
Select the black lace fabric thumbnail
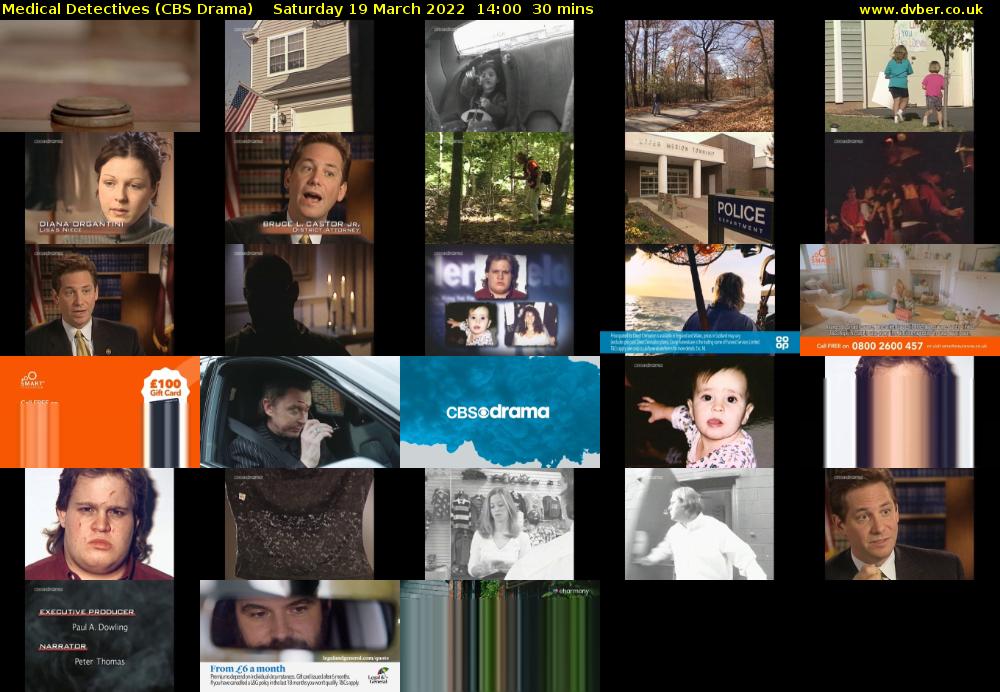(299, 524)
